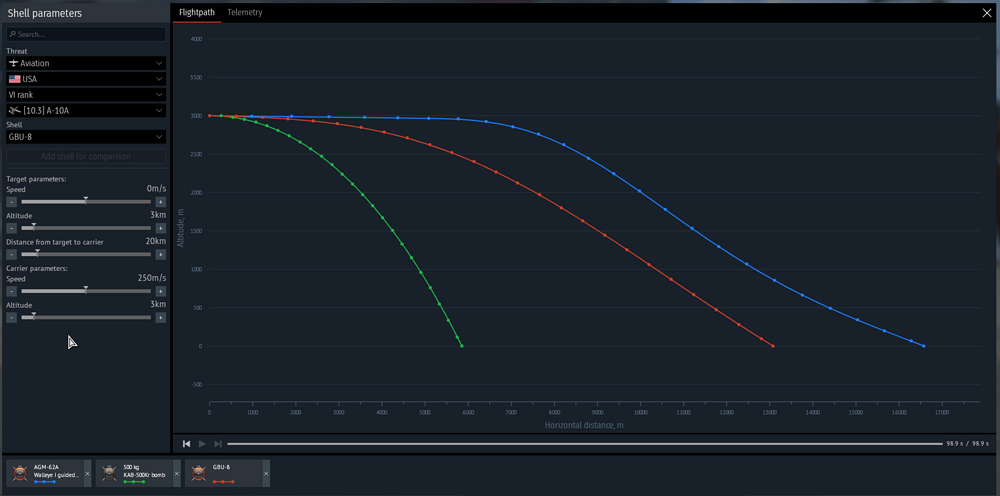Switch to the Telemetry tab
1000x496 pixels.
tap(245, 12)
